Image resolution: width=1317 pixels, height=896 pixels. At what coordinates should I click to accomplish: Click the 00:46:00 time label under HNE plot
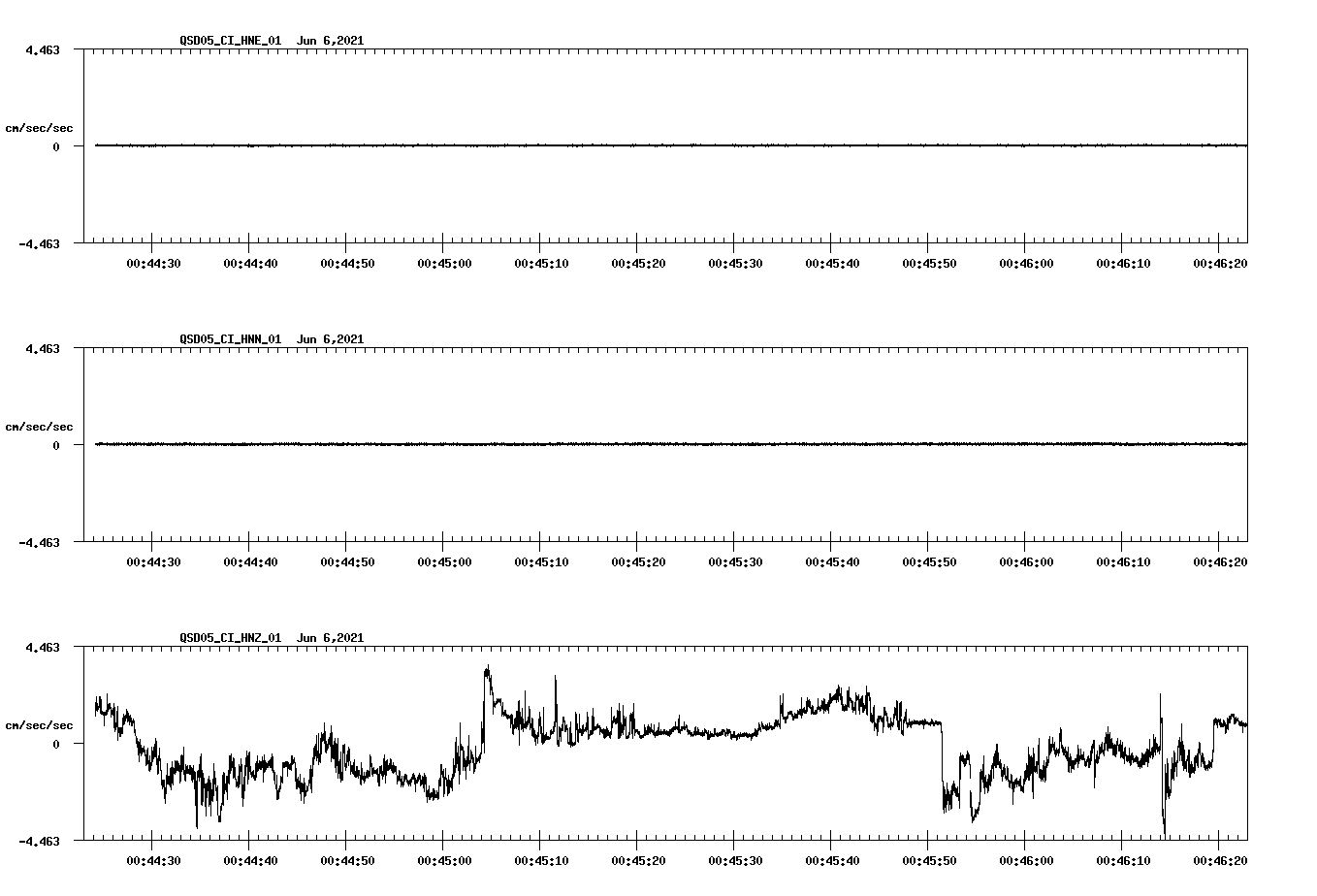[1026, 264]
